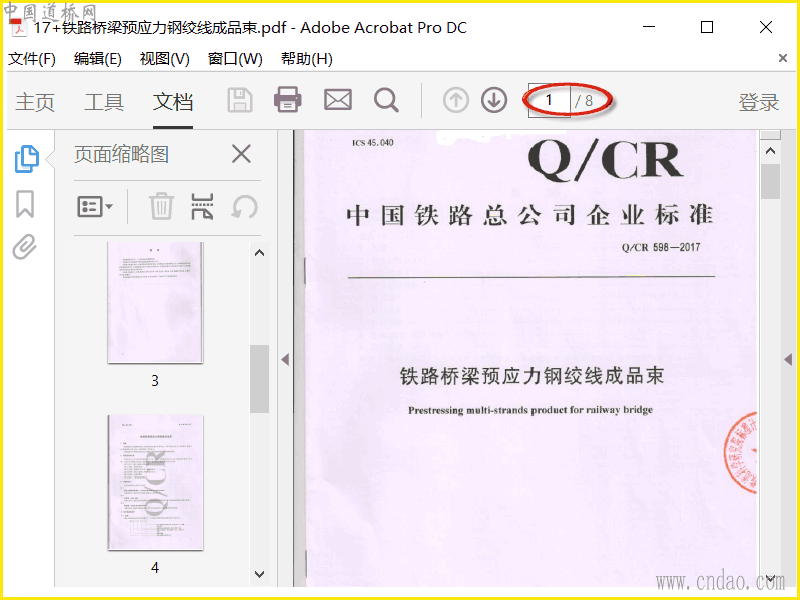Viewport: 800px width, 600px height.
Task: Click thumbnail panel scroll up arrow
Action: (259, 253)
